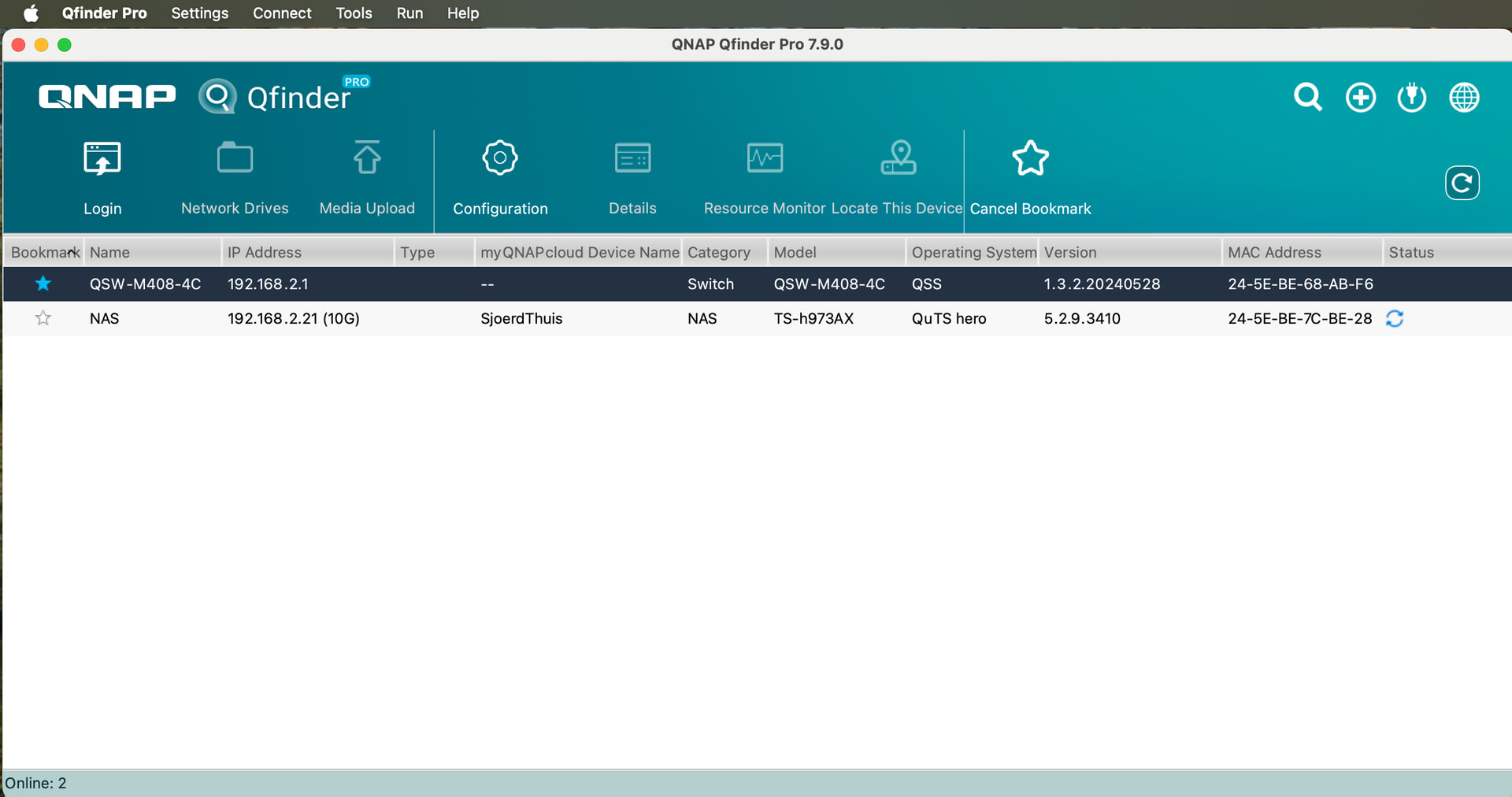
Task: Click the Login toolbar icon
Action: pos(102,160)
